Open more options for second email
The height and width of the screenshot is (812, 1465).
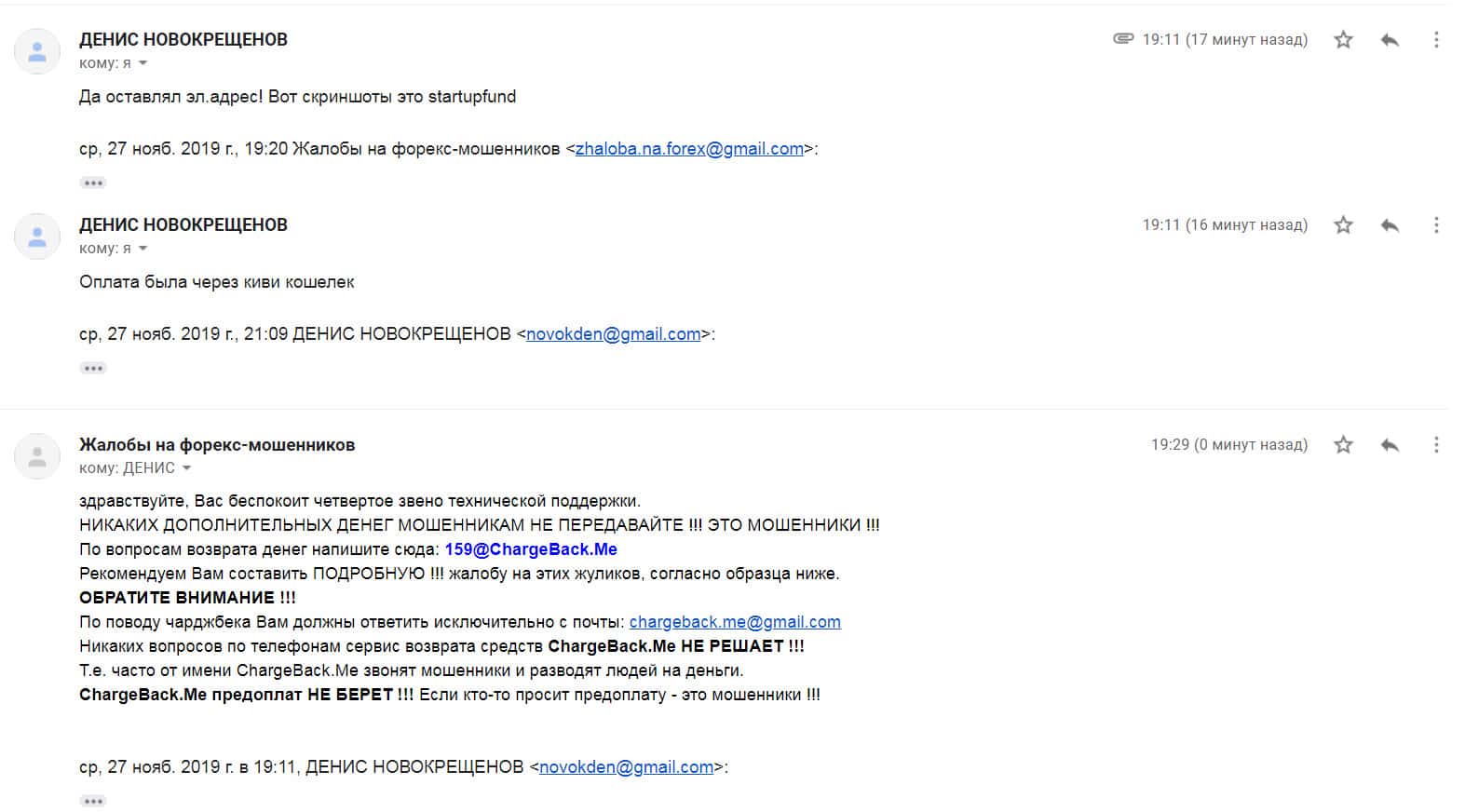pos(1436,224)
